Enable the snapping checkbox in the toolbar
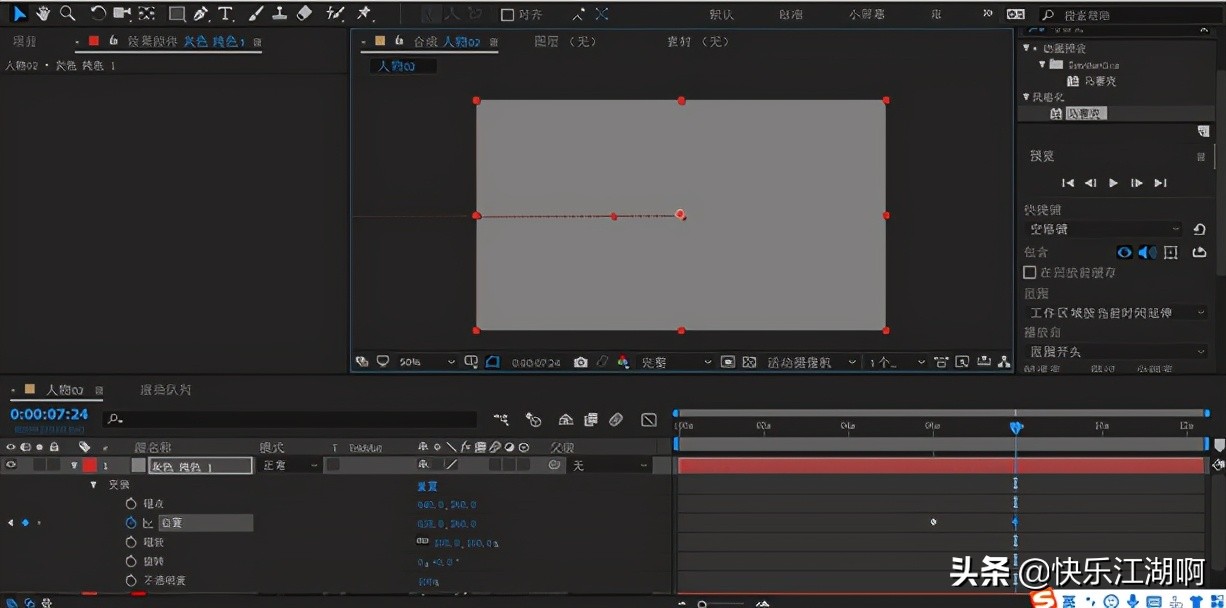Viewport: 1226px width, 608px height. click(507, 15)
